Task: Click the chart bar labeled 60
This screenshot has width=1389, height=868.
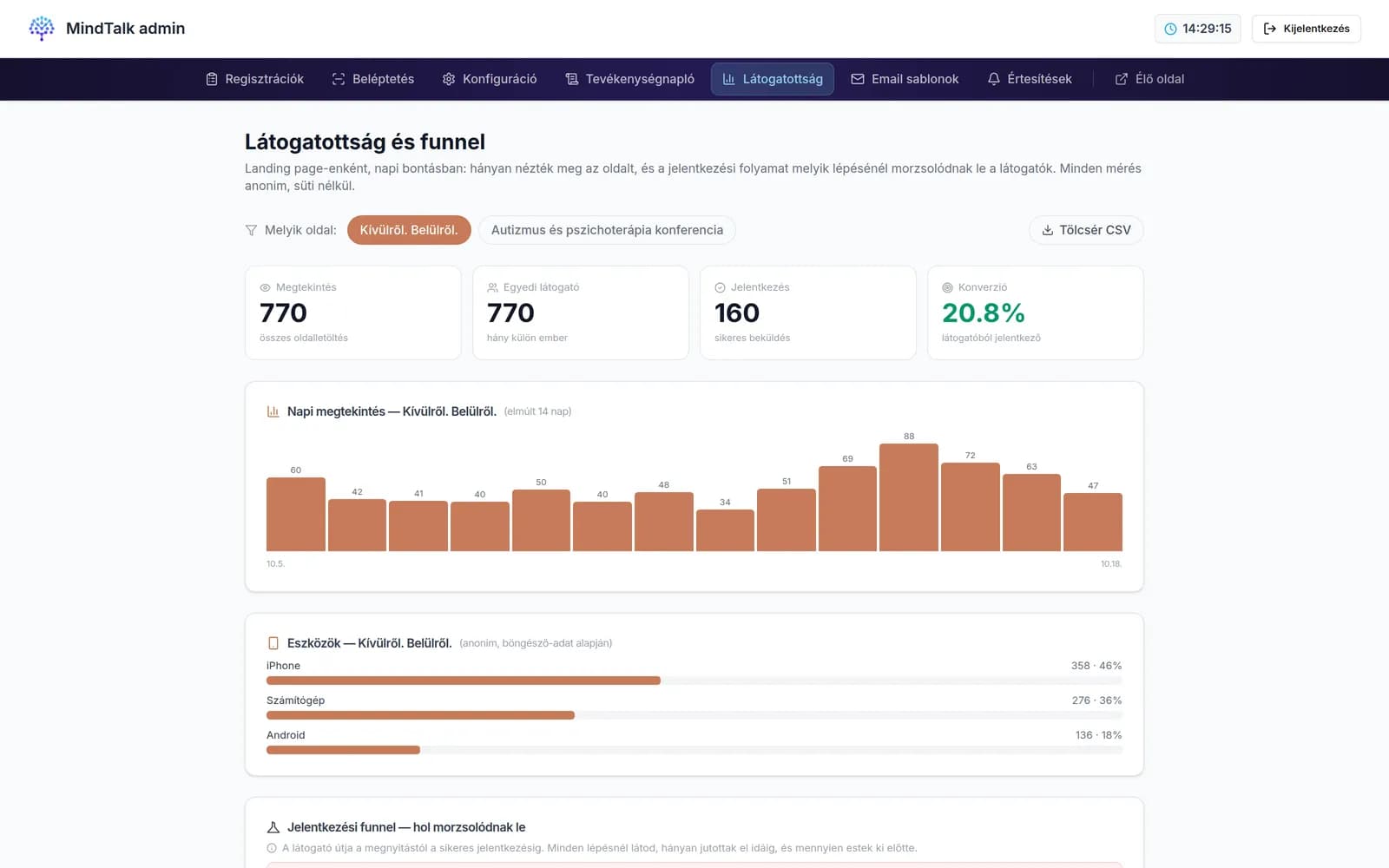Action: point(296,514)
